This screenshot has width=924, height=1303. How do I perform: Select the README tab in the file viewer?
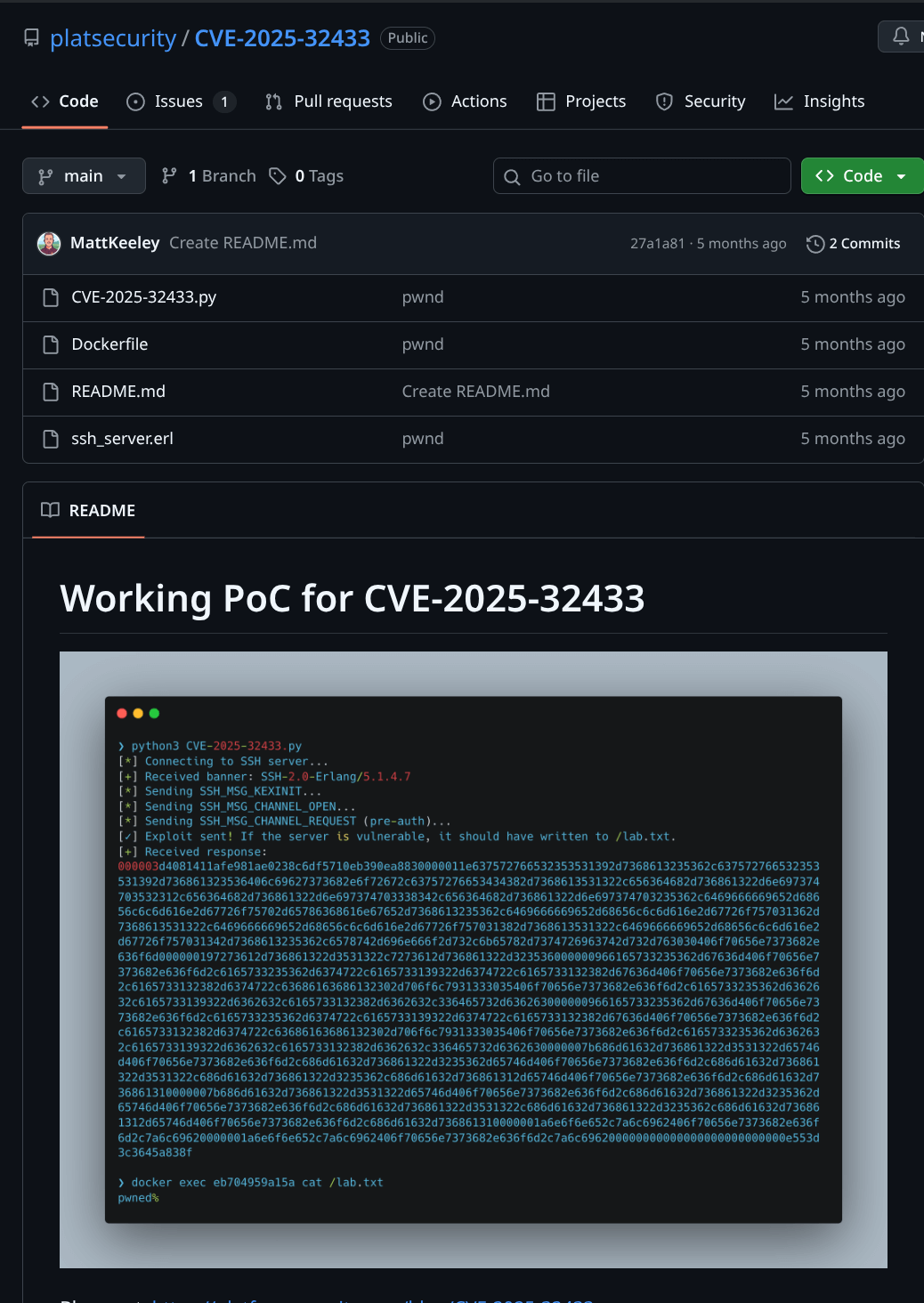[88, 511]
